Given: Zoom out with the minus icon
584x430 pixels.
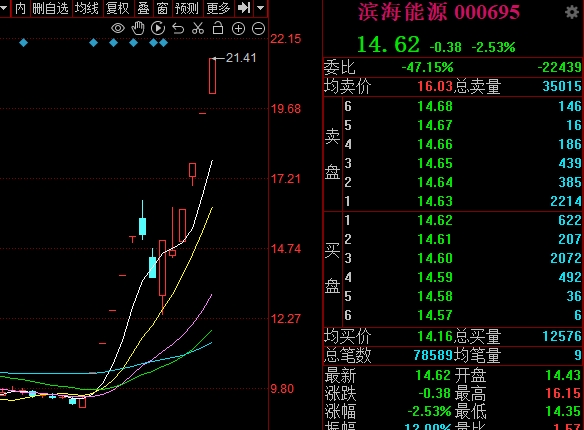Looking at the screenshot, I should point(258,29).
